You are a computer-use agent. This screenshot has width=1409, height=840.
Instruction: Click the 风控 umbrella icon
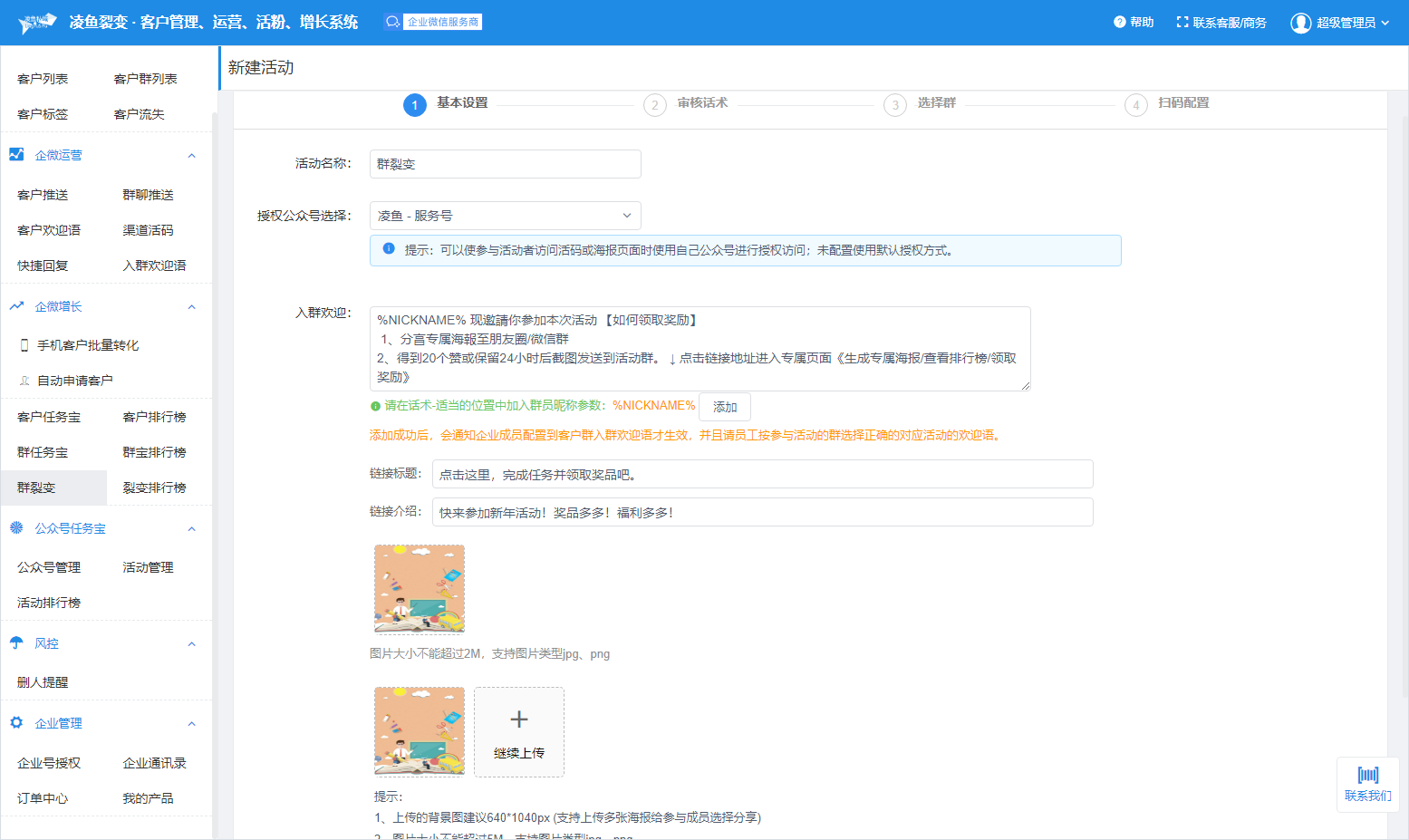pos(16,643)
